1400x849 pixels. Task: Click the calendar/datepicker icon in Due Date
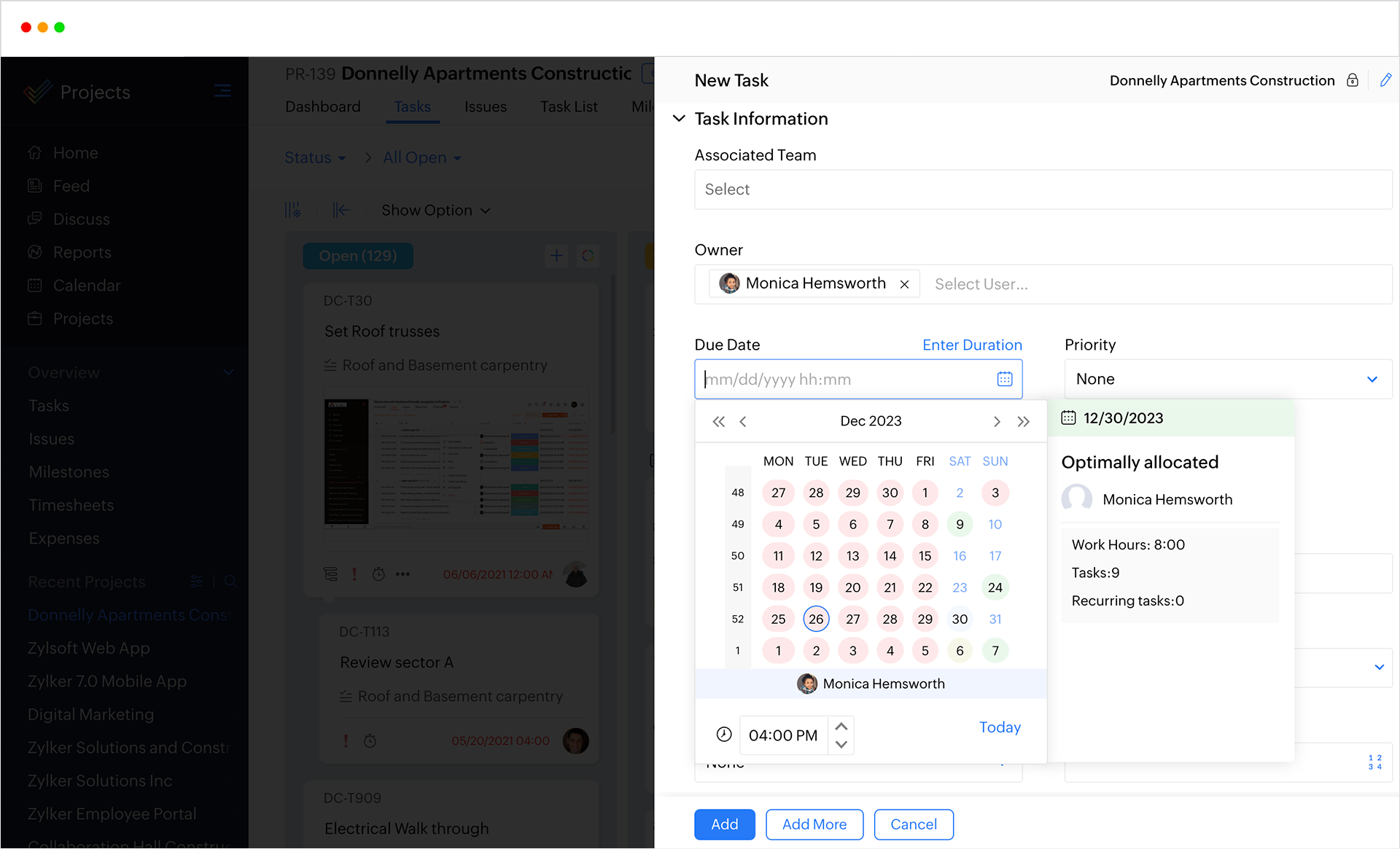click(x=1003, y=378)
